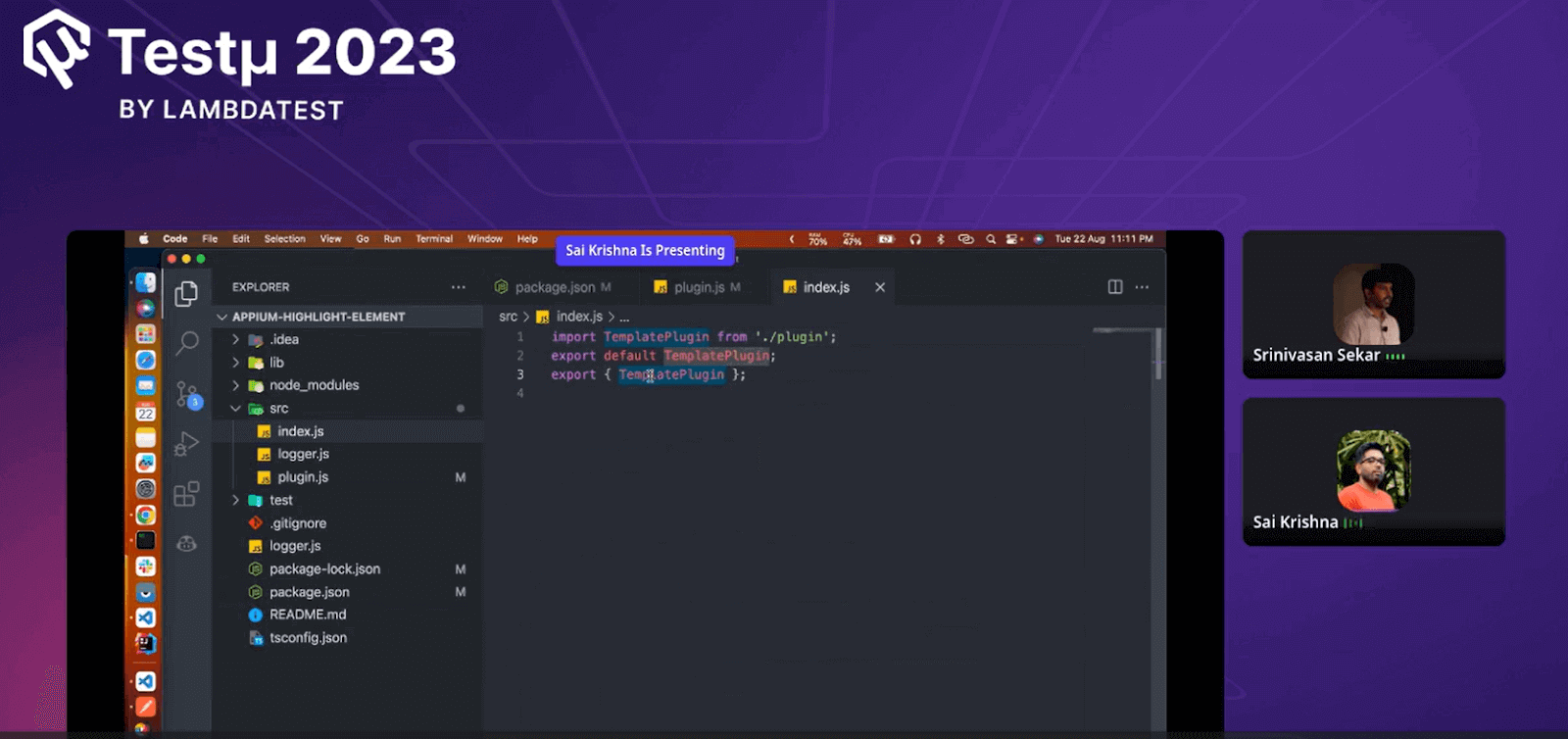This screenshot has height=739, width=1568.
Task: Open System Settings gear in the dock
Action: pyautogui.click(x=146, y=488)
